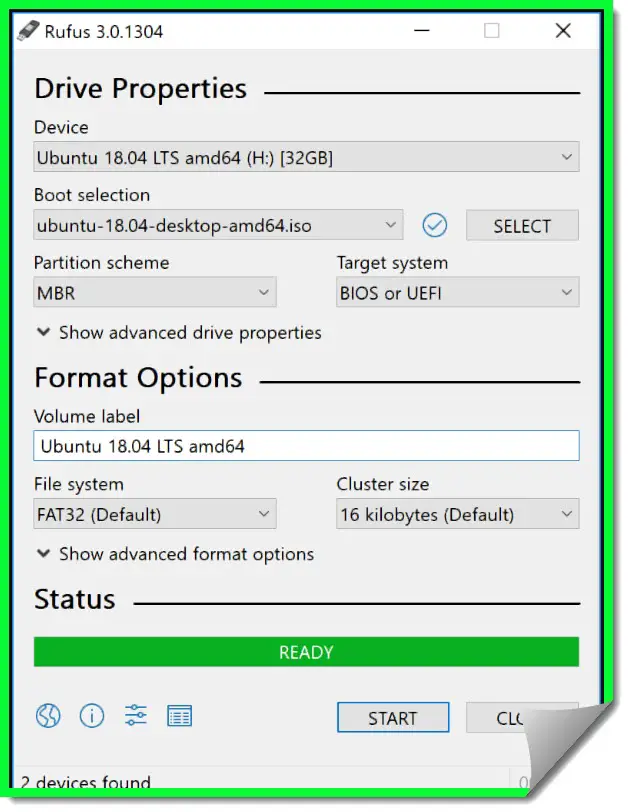This screenshot has height=812, width=628.
Task: Click the Rufus USB drive title icon
Action: point(28,31)
